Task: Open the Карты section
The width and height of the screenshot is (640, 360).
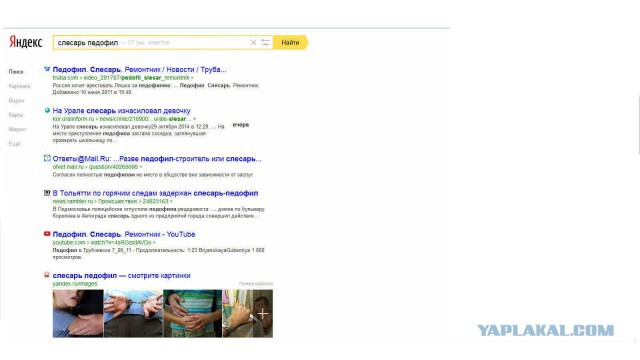Action: [16, 115]
